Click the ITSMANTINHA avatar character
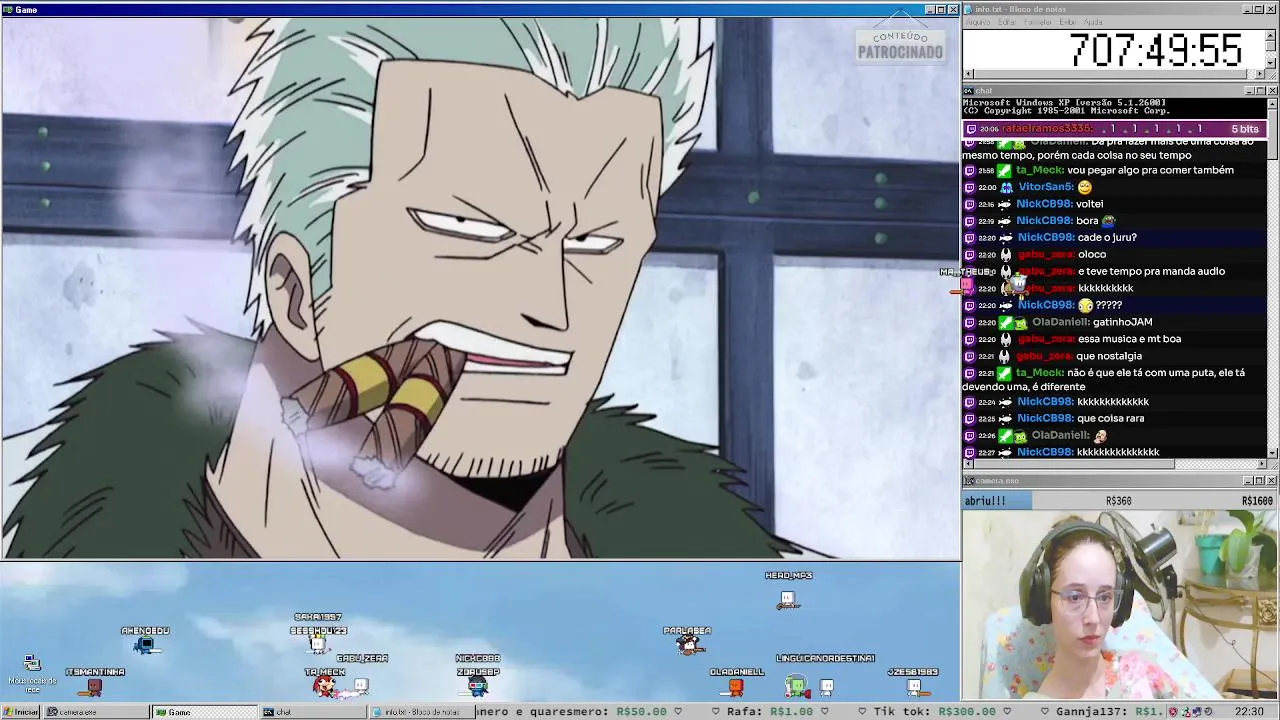The height and width of the screenshot is (720, 1280). (94, 686)
